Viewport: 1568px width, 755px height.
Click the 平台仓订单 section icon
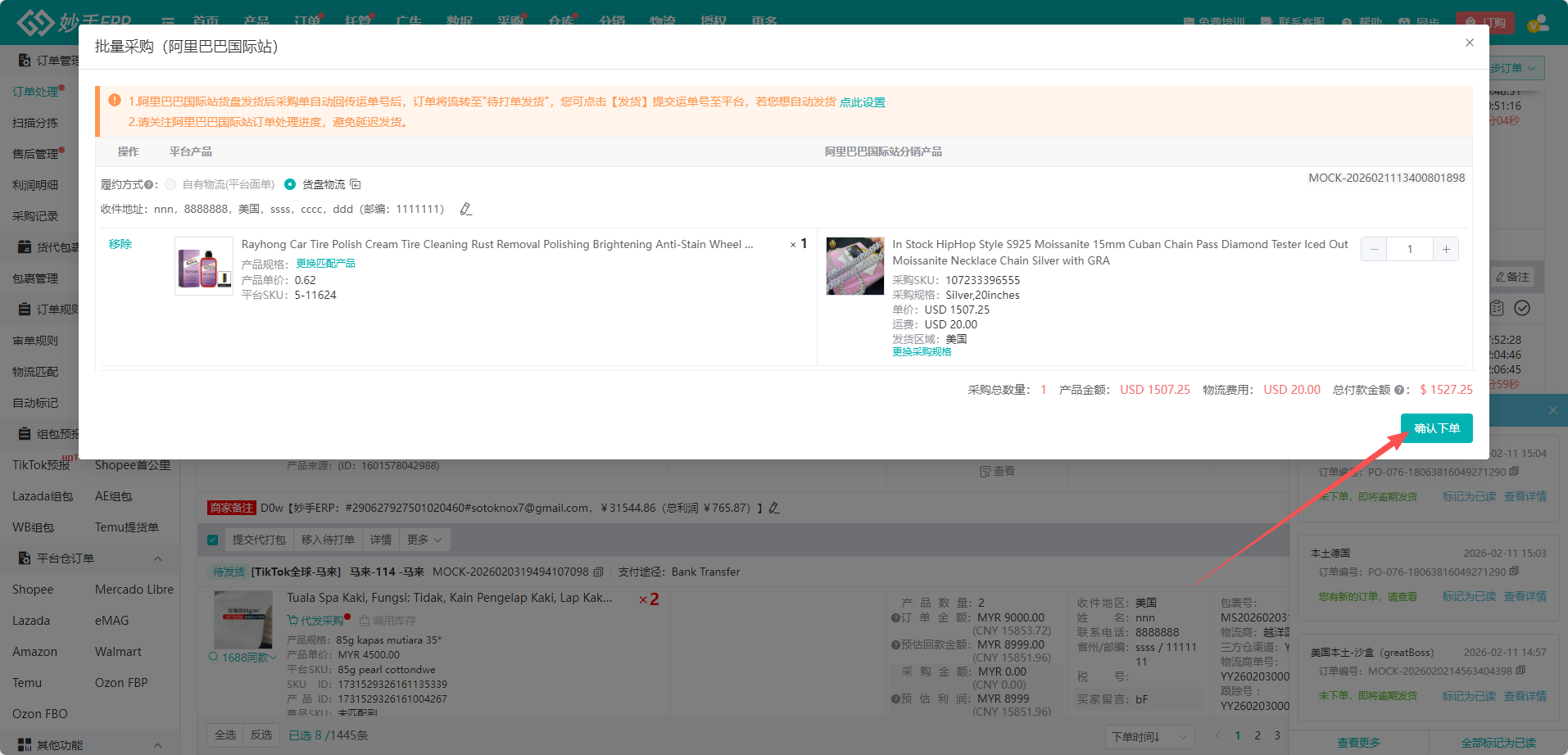click(x=25, y=558)
